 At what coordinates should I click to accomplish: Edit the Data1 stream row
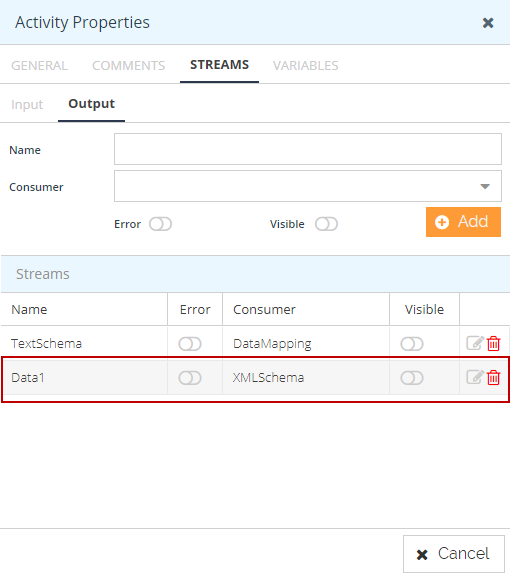(475, 377)
